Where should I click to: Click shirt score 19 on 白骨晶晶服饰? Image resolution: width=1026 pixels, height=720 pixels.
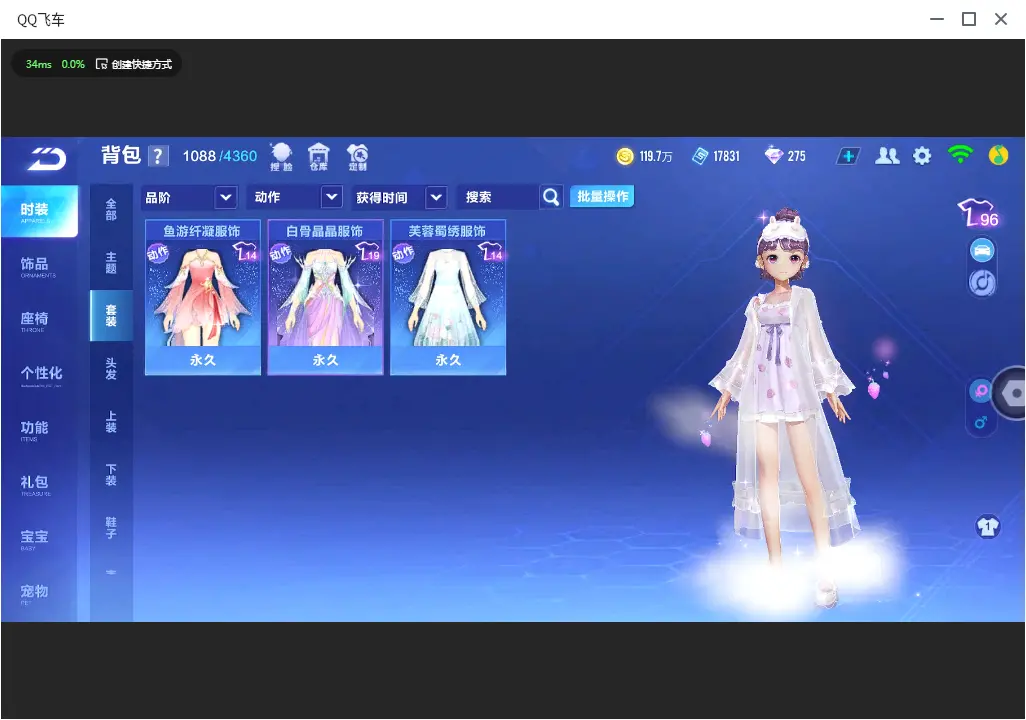pyautogui.click(x=368, y=252)
